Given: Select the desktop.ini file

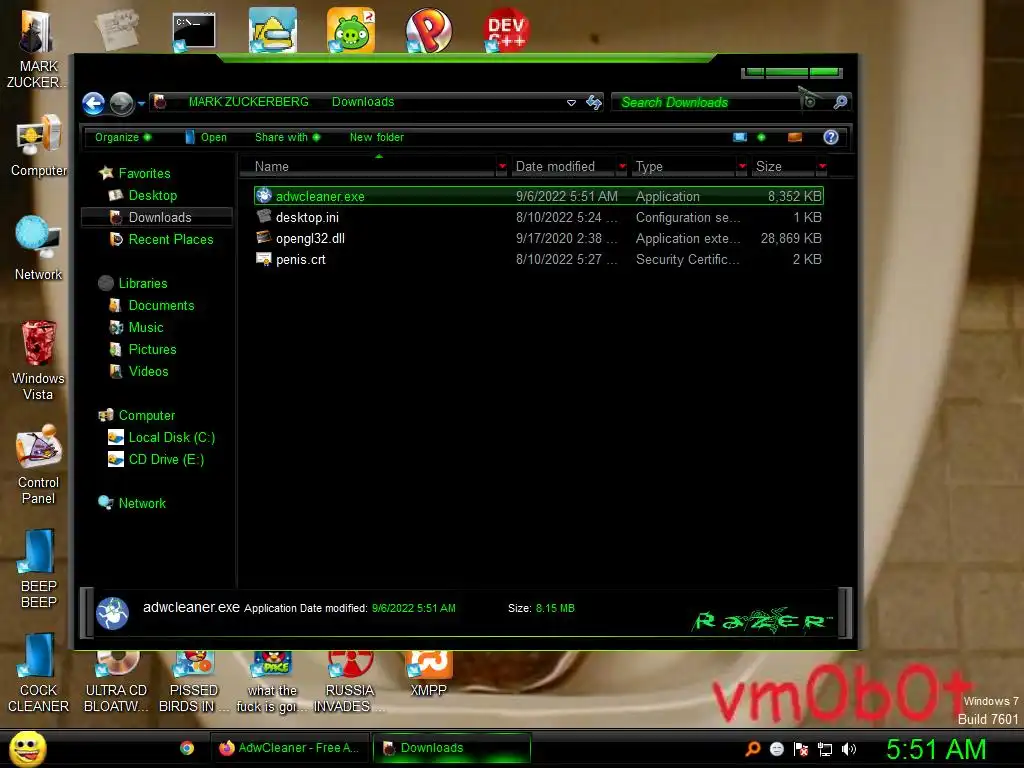Looking at the screenshot, I should (539, 217).
